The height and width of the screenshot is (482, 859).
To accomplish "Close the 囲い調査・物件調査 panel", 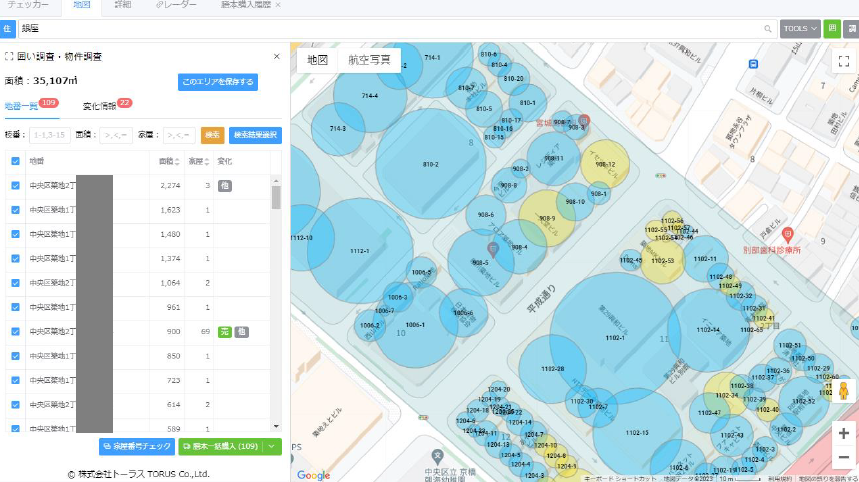I will 276,57.
